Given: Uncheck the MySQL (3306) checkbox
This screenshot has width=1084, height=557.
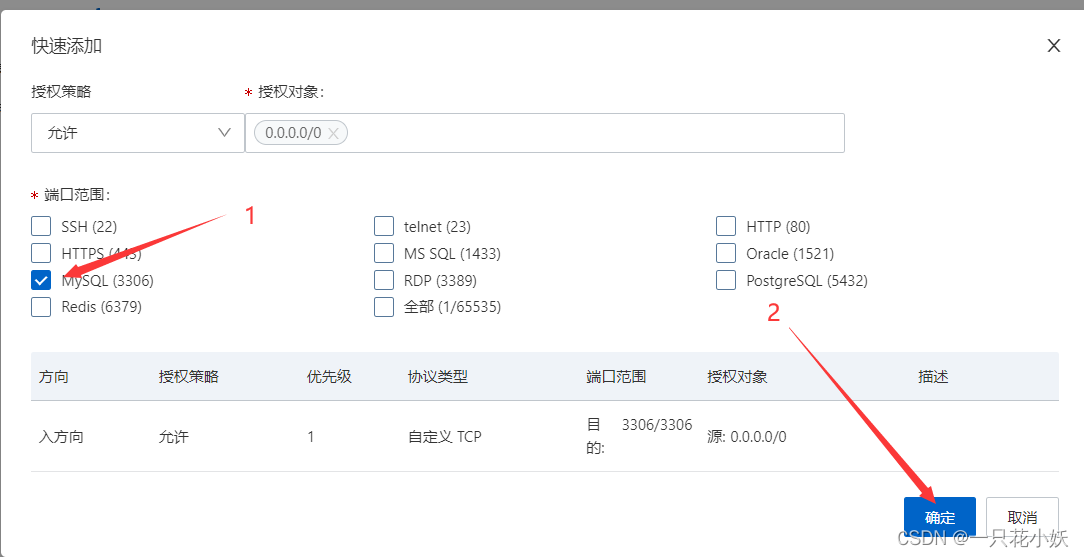Looking at the screenshot, I should [41, 280].
